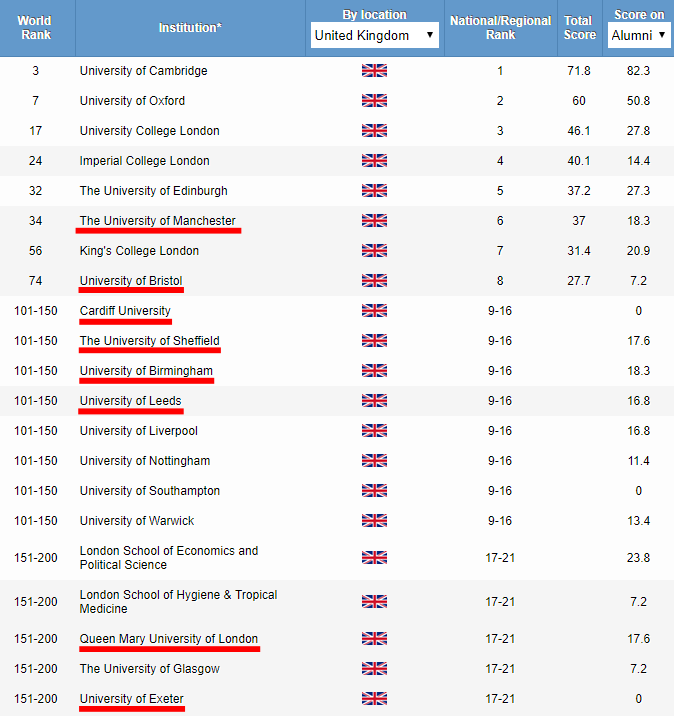Click the UK flag for King's College London
The image size is (674, 716).
click(374, 251)
